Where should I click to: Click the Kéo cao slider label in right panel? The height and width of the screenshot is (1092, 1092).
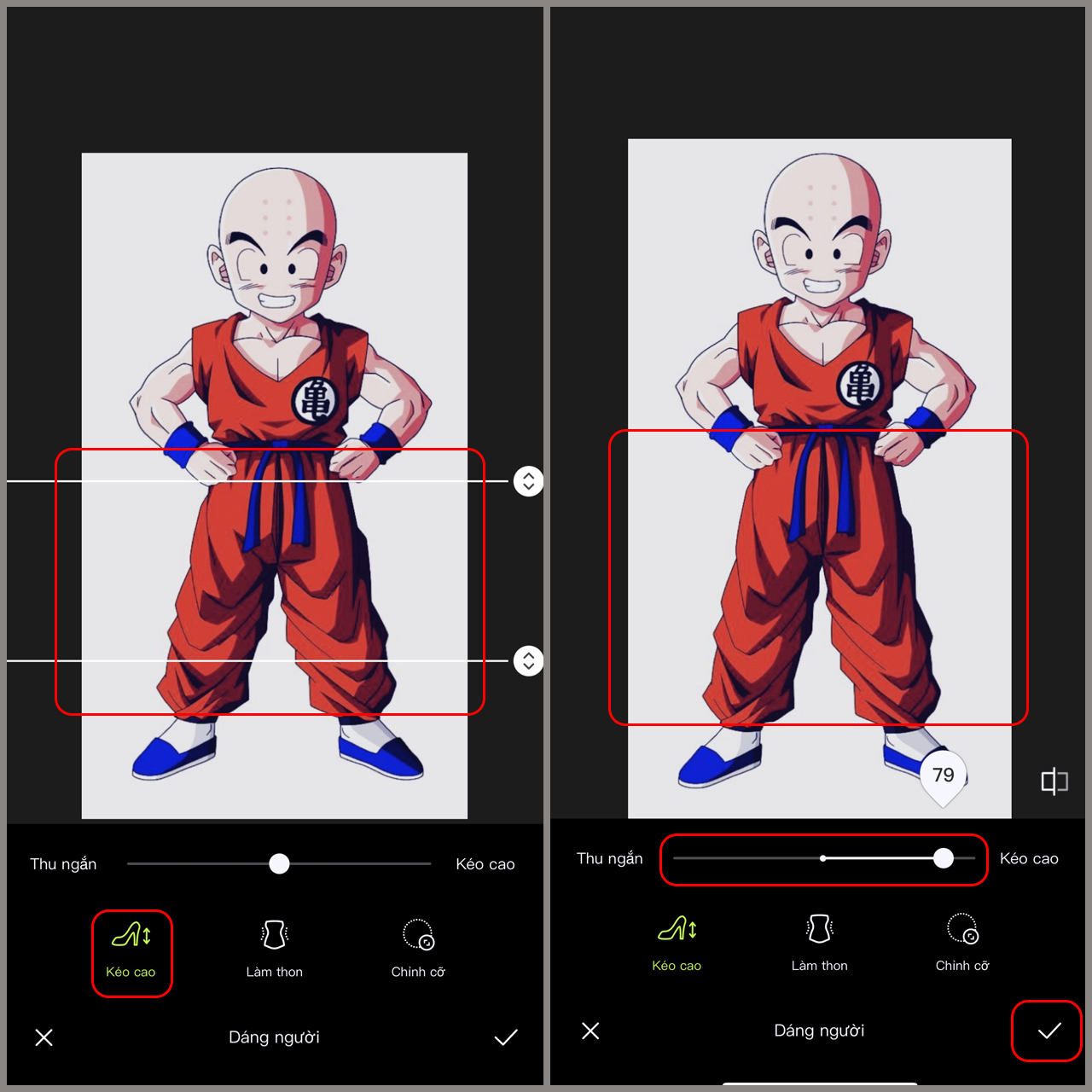[1029, 858]
